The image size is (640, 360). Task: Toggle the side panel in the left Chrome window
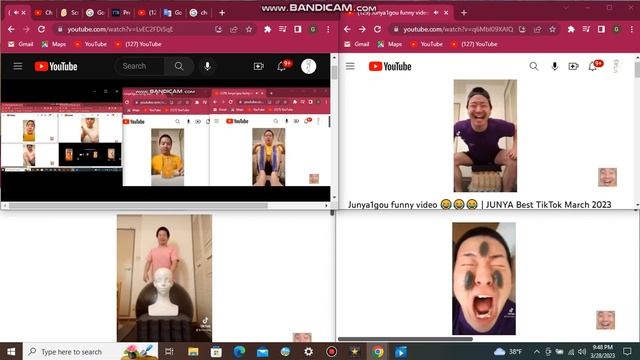(x=298, y=29)
